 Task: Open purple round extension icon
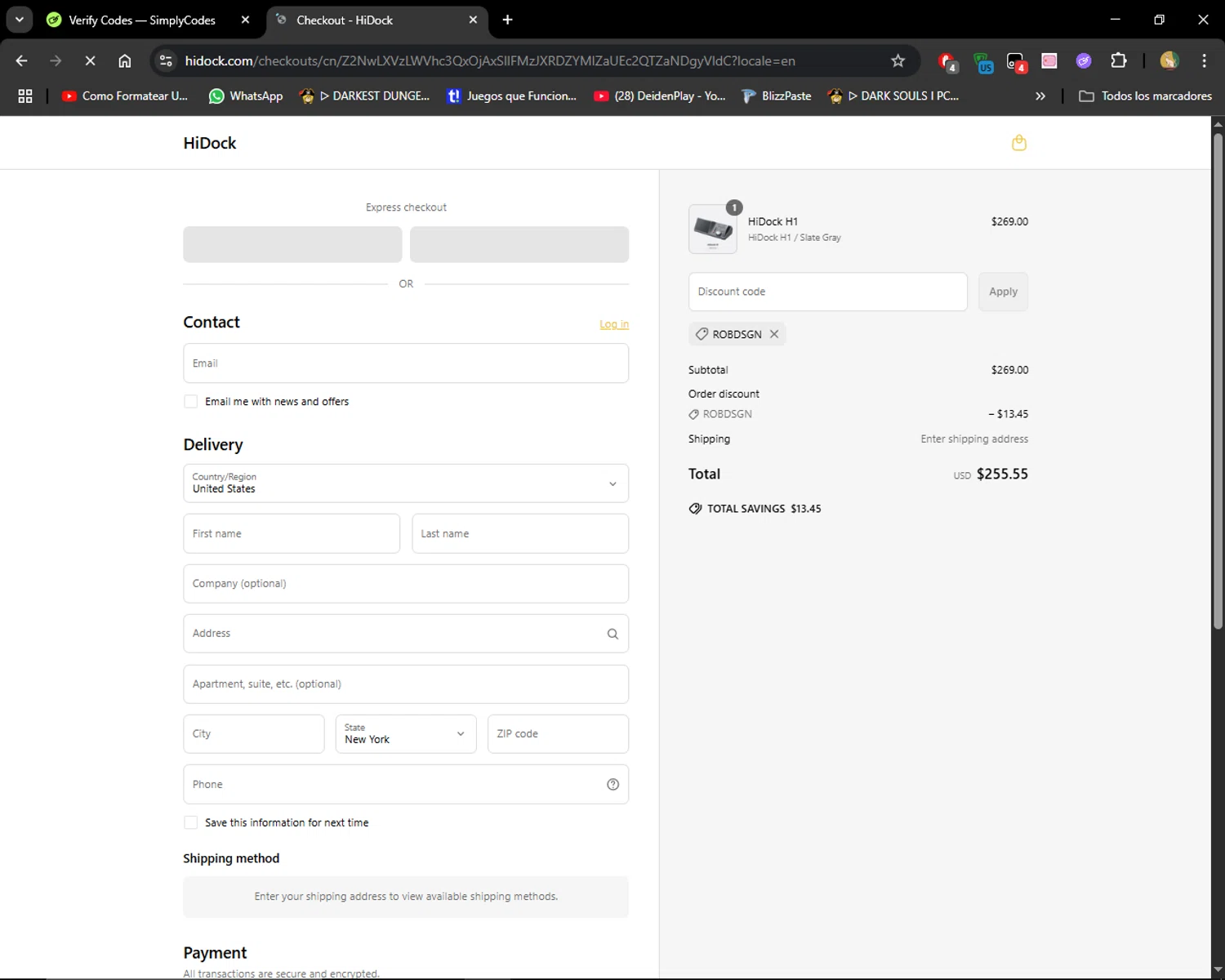tap(1084, 60)
